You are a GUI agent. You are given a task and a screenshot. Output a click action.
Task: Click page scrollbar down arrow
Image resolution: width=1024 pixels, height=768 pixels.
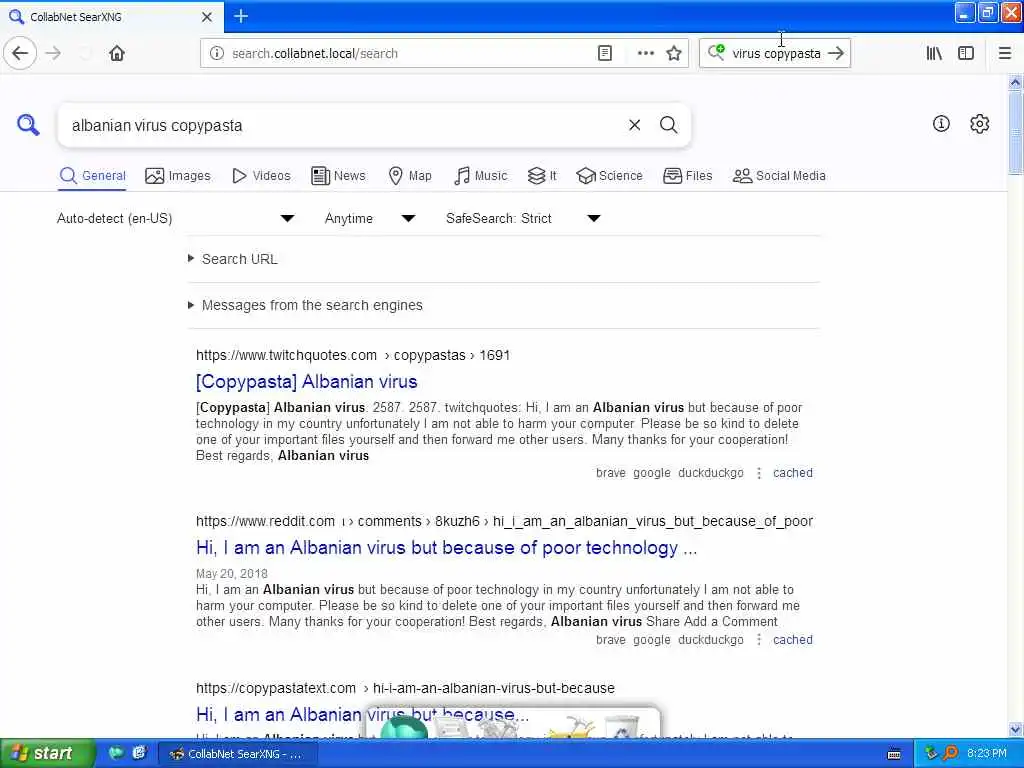coord(1015,729)
